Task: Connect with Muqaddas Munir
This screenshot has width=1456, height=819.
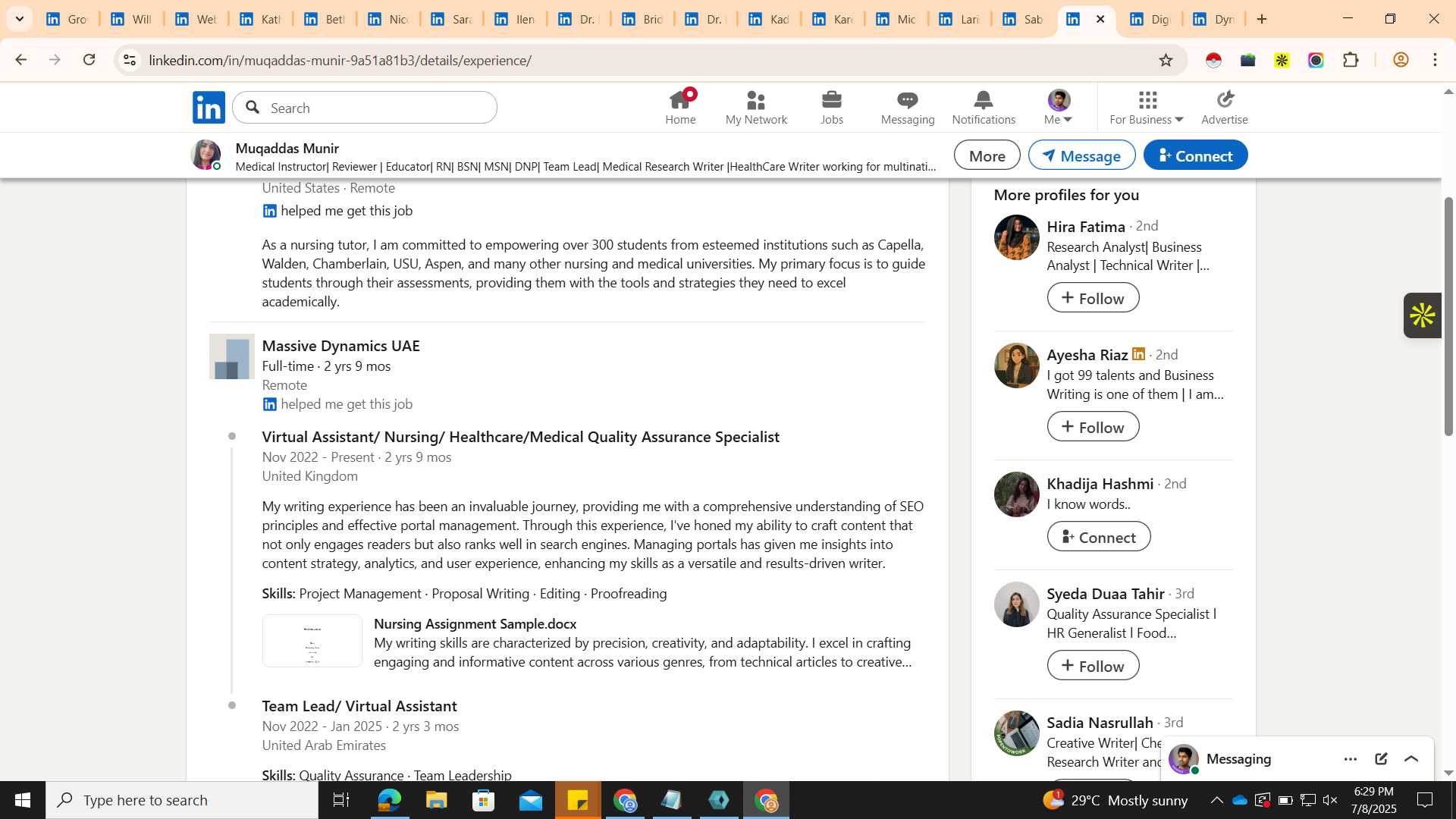Action: point(1195,155)
